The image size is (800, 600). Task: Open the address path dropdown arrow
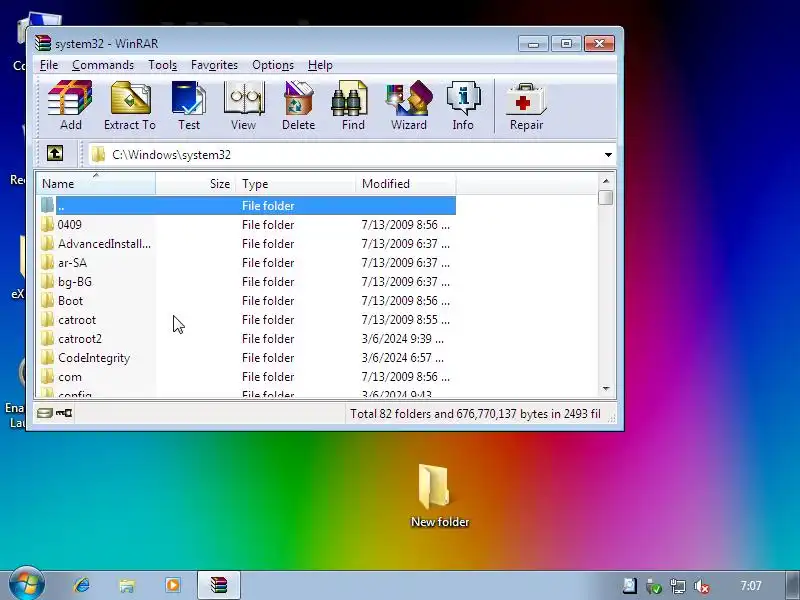[608, 155]
